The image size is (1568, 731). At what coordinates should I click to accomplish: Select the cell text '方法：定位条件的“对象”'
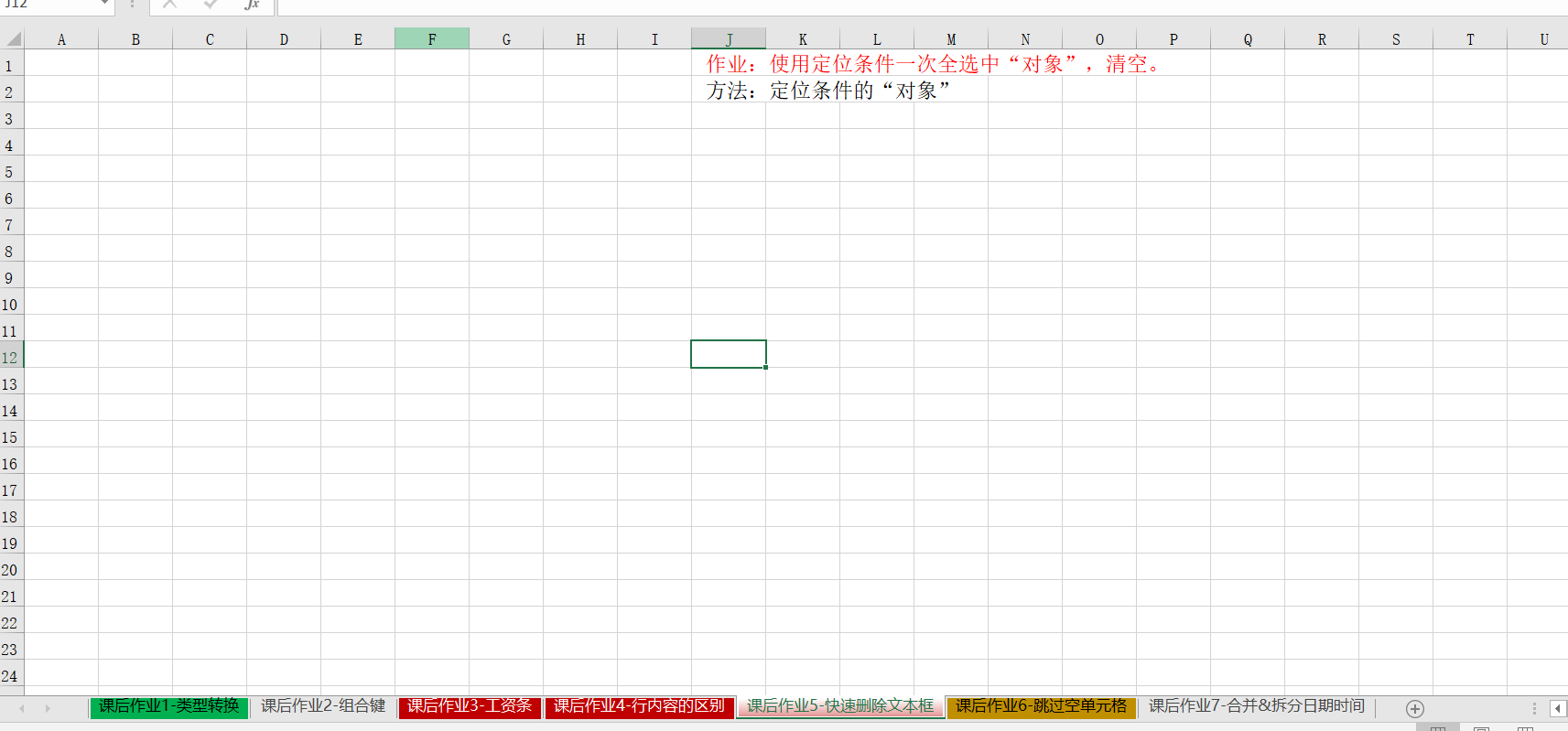point(828,91)
